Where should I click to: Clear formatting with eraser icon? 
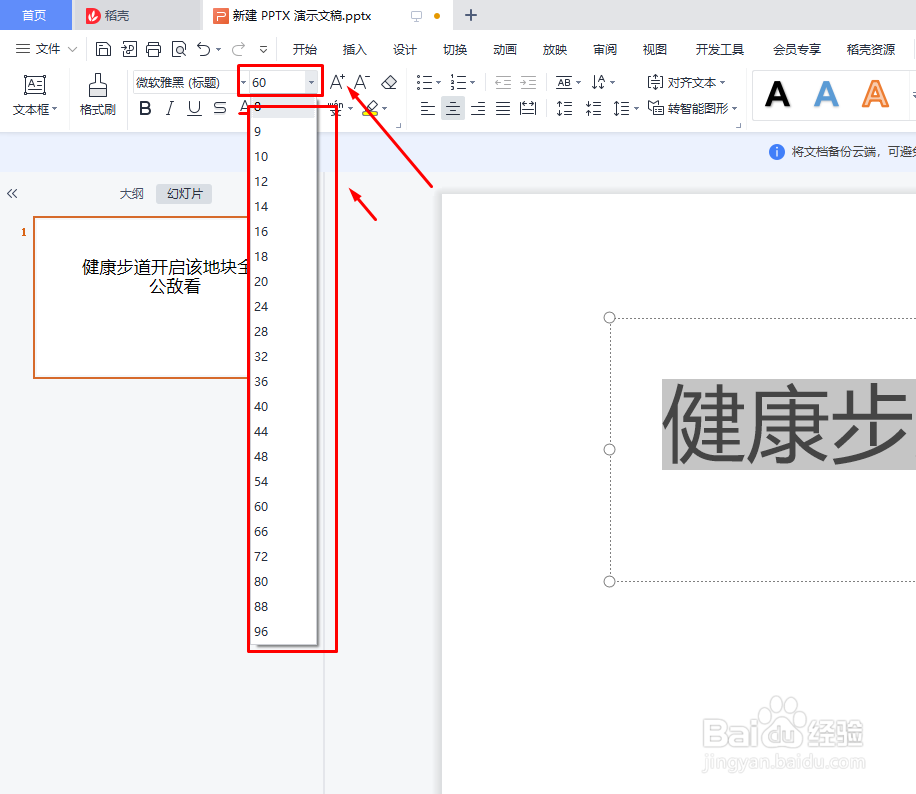pos(389,82)
